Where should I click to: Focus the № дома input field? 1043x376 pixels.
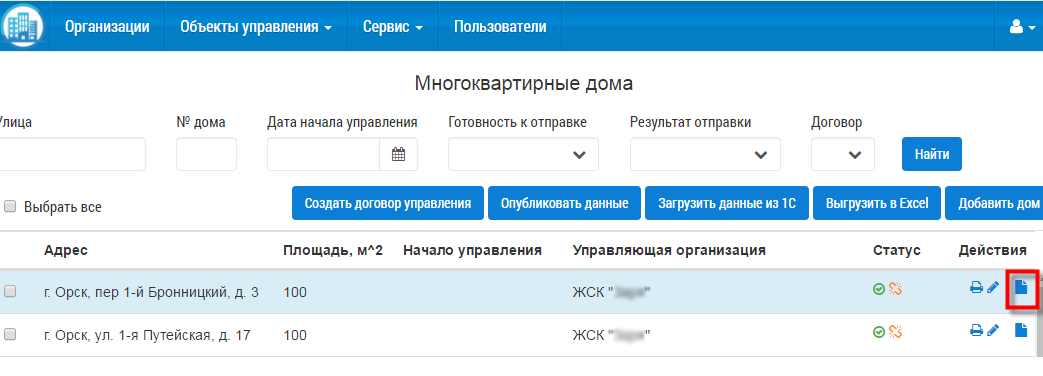(206, 154)
